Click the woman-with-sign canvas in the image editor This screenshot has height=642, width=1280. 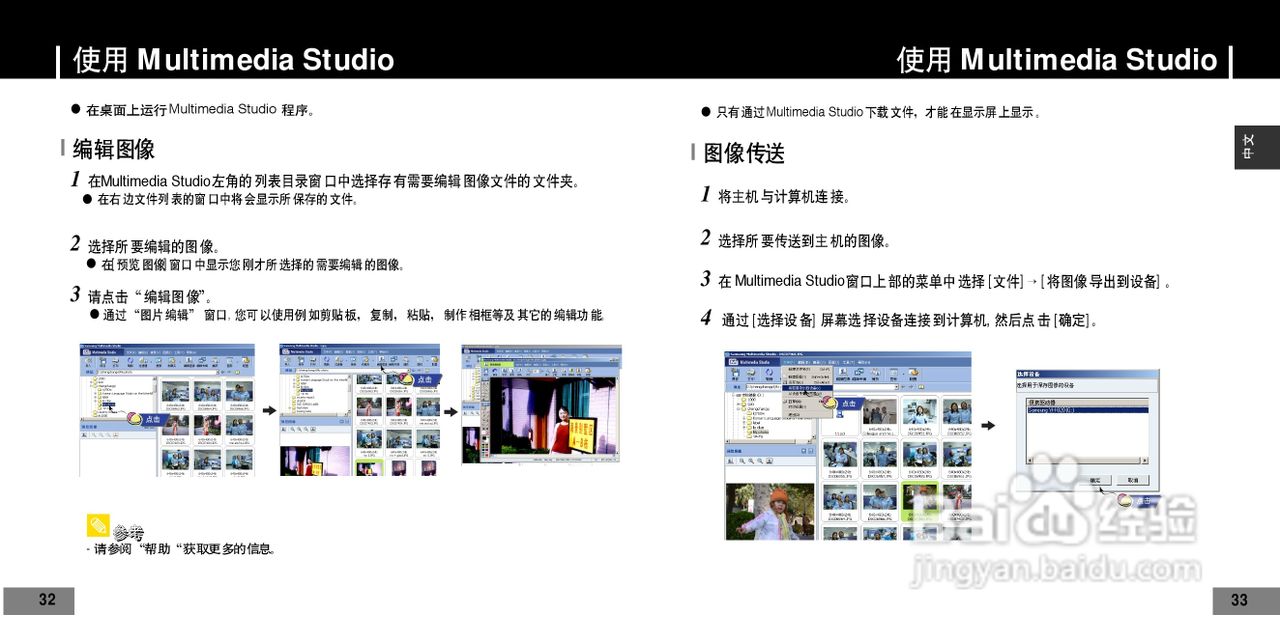[555, 416]
